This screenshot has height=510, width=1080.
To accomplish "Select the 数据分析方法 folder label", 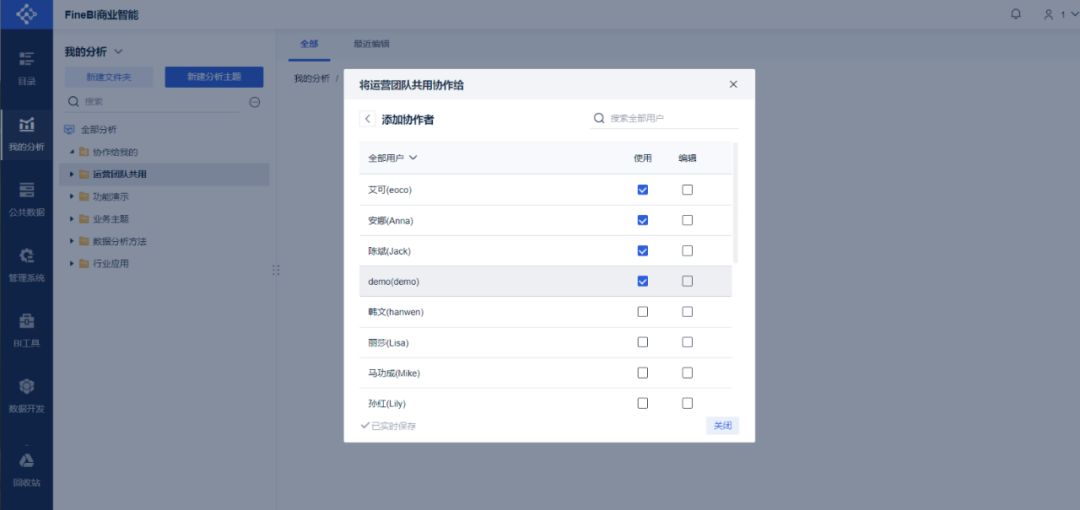I will pos(120,242).
